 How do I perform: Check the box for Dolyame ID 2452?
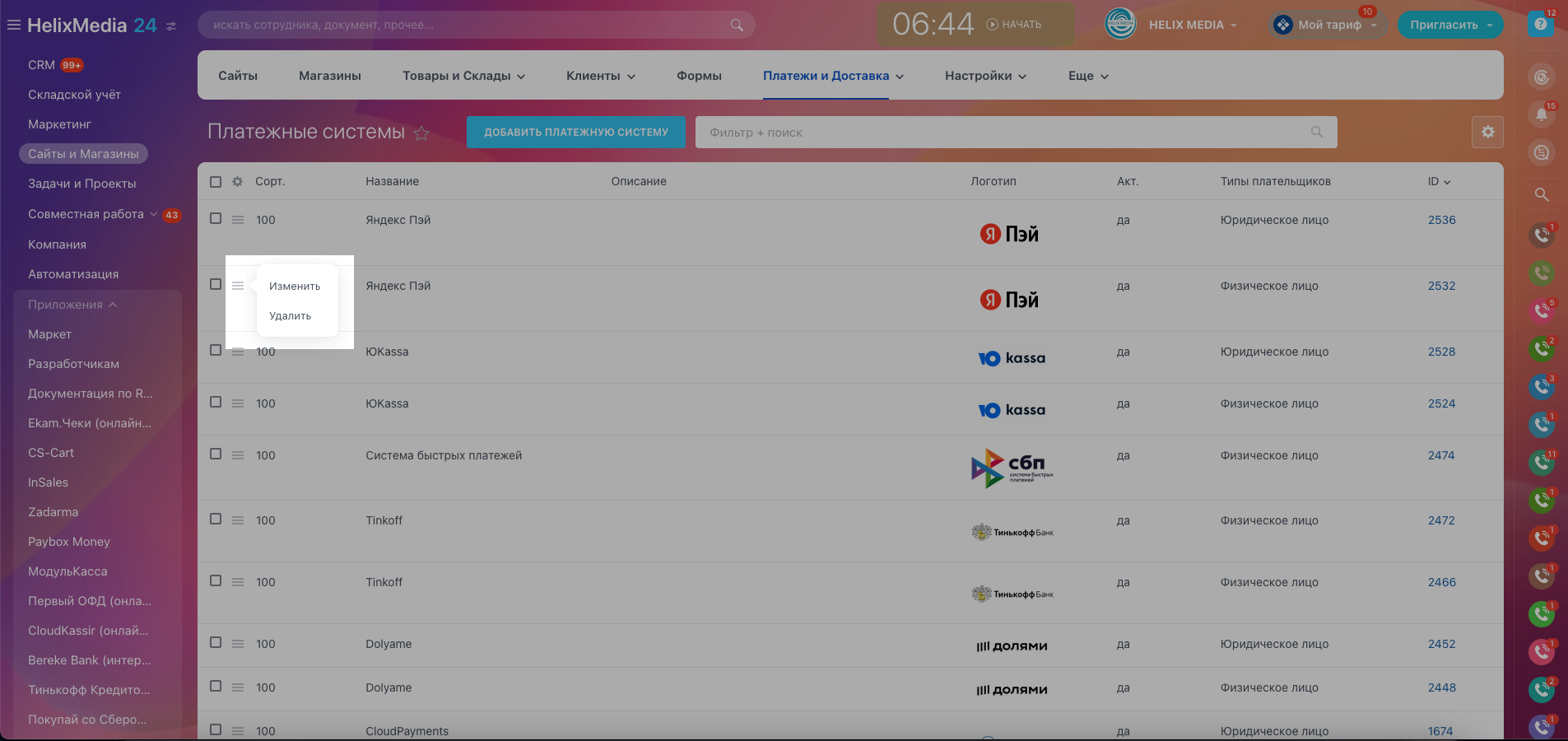[216, 643]
